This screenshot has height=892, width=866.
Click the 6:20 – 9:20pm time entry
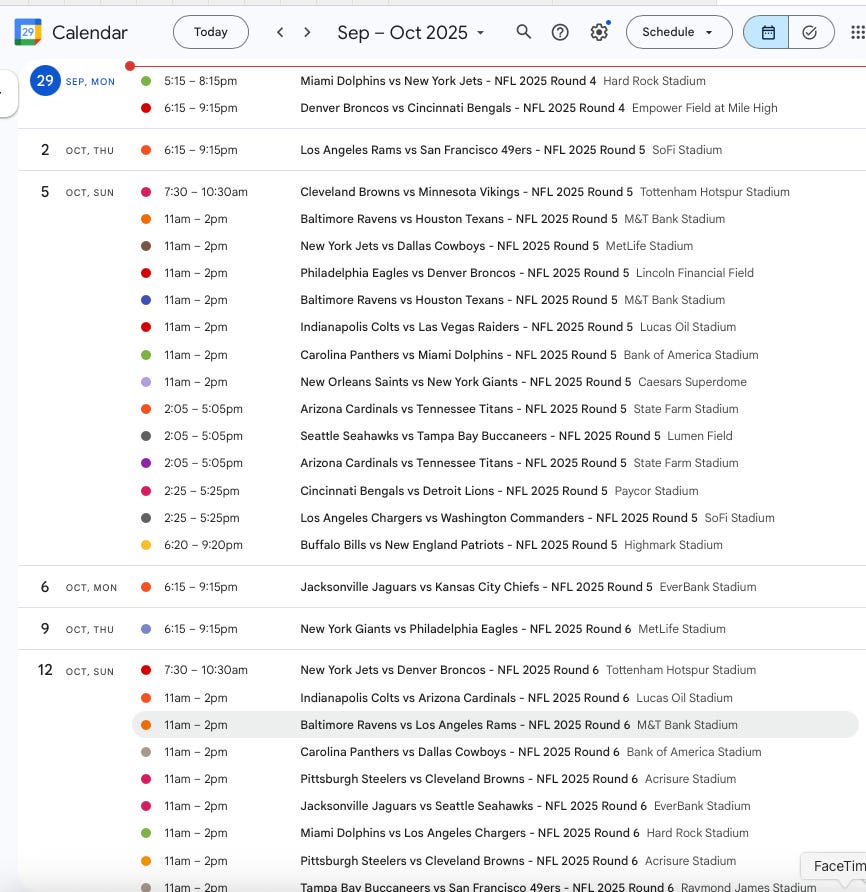(203, 544)
